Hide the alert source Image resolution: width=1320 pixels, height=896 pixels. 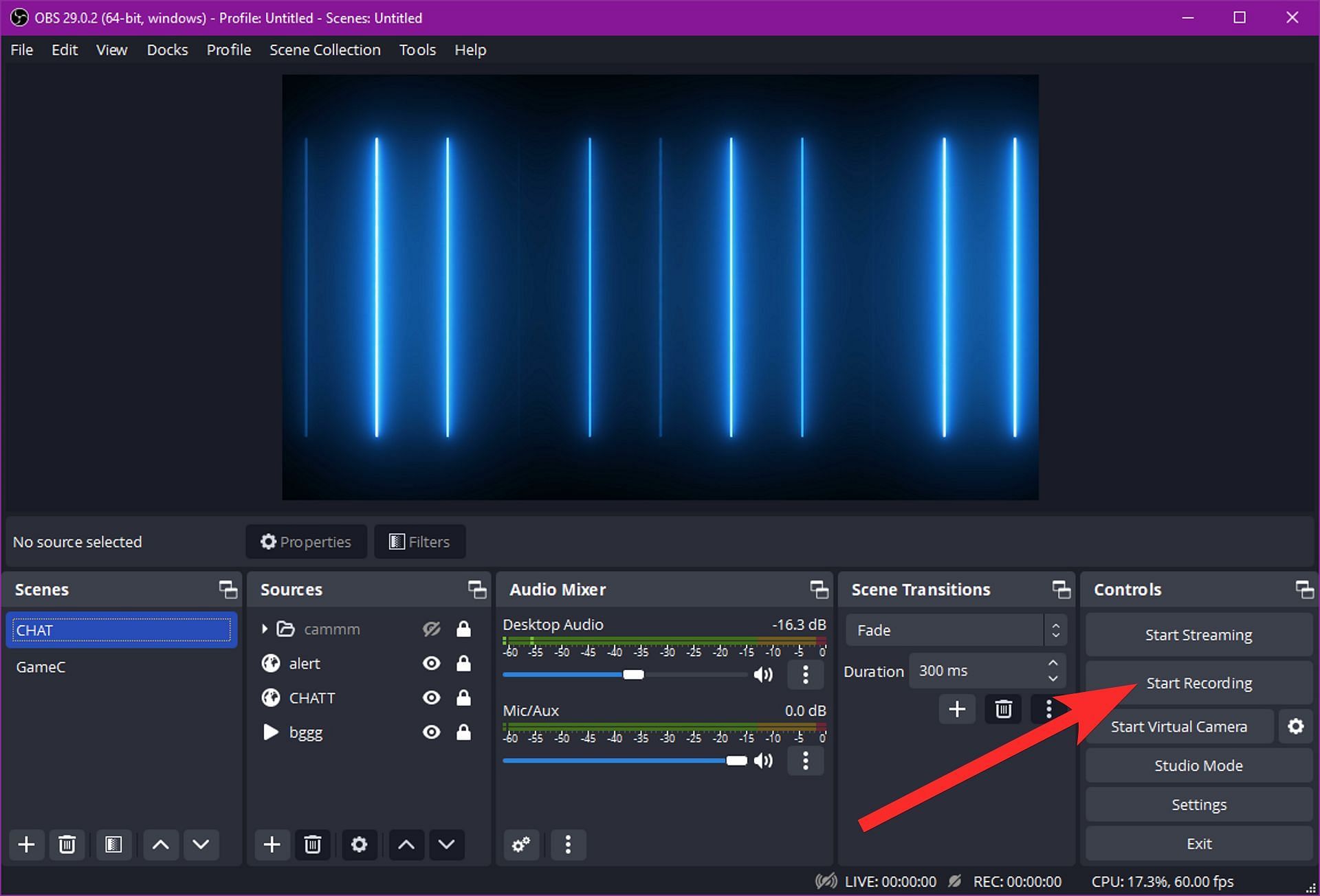pyautogui.click(x=431, y=663)
